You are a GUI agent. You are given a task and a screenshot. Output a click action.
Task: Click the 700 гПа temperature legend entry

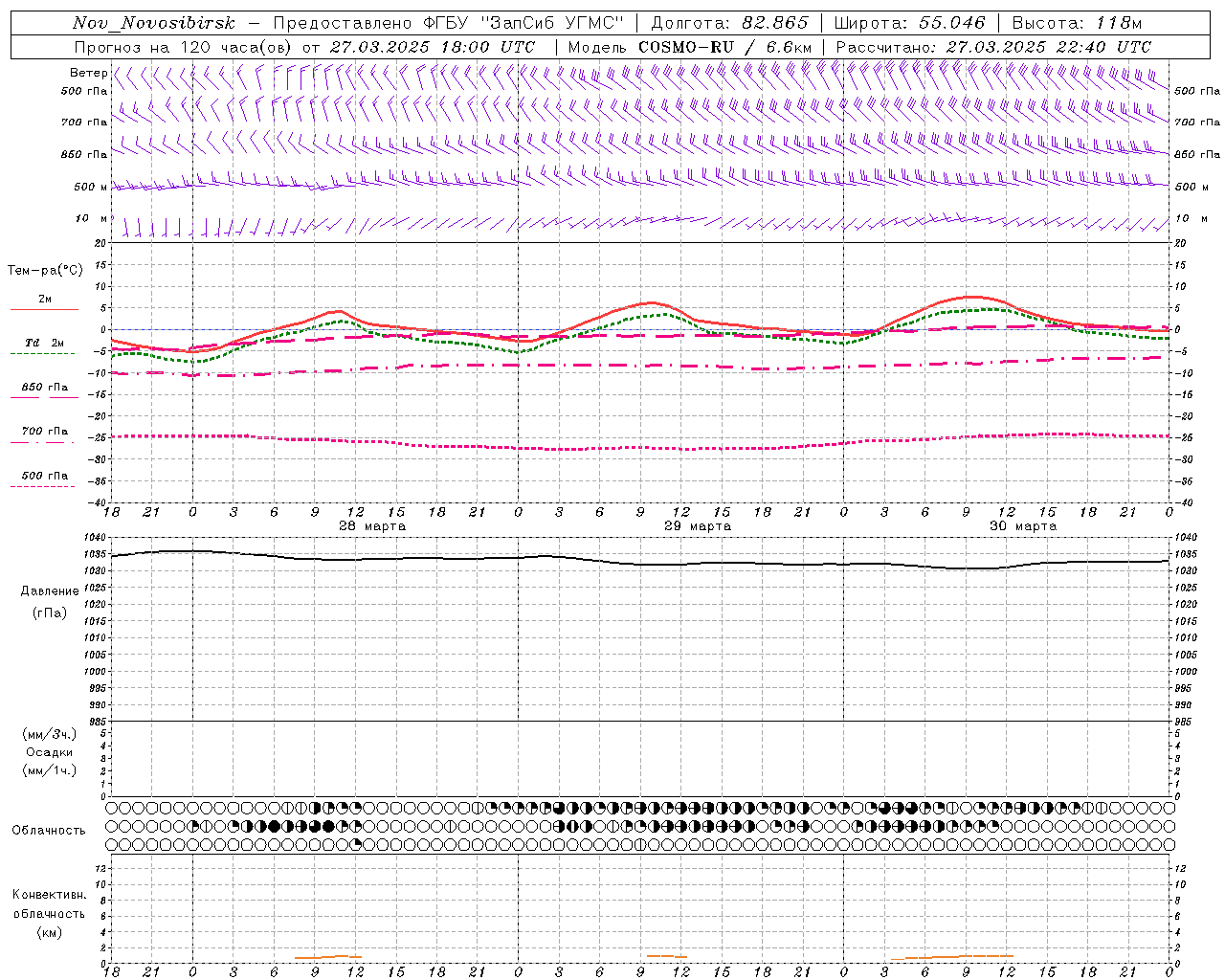[x=44, y=432]
